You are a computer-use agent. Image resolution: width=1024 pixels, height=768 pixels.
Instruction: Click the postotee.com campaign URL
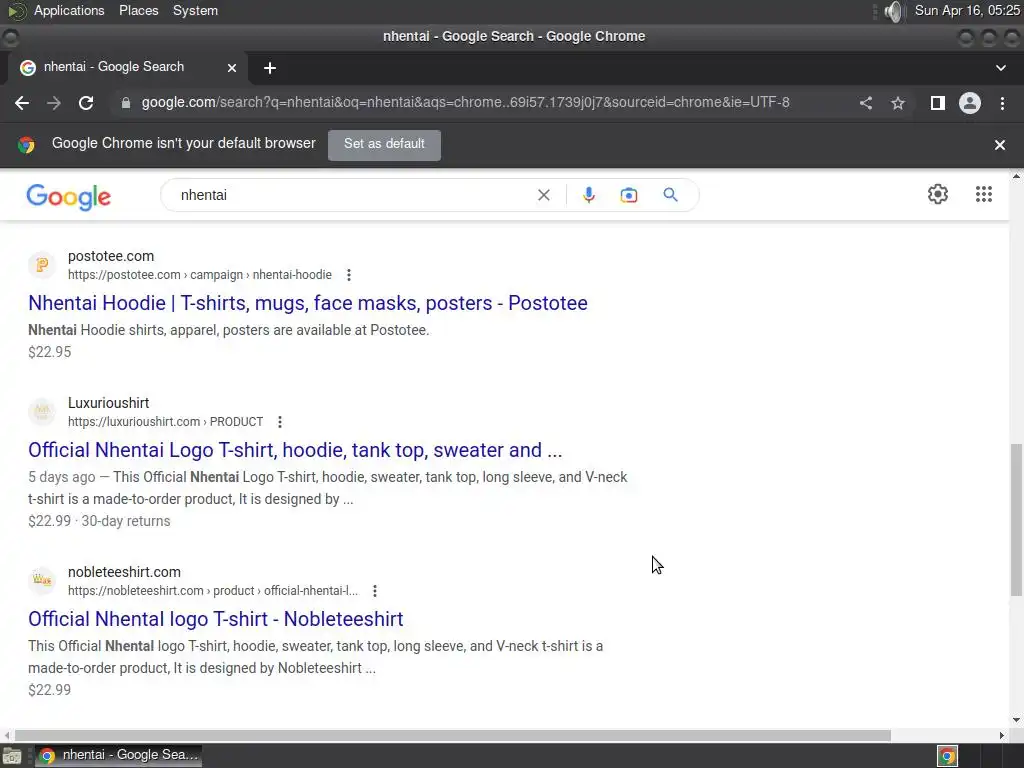point(200,275)
